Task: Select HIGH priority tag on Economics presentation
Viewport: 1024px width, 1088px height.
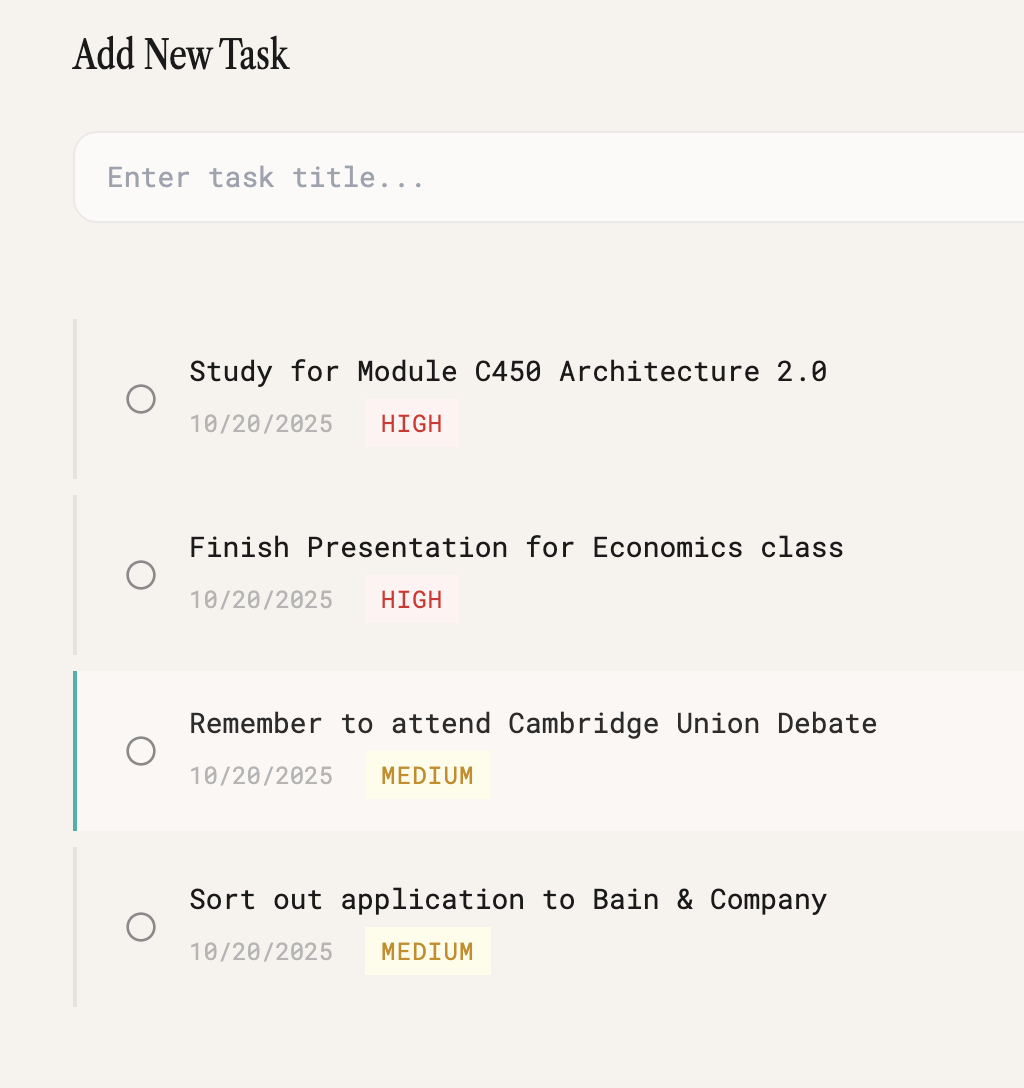Action: [x=411, y=600]
